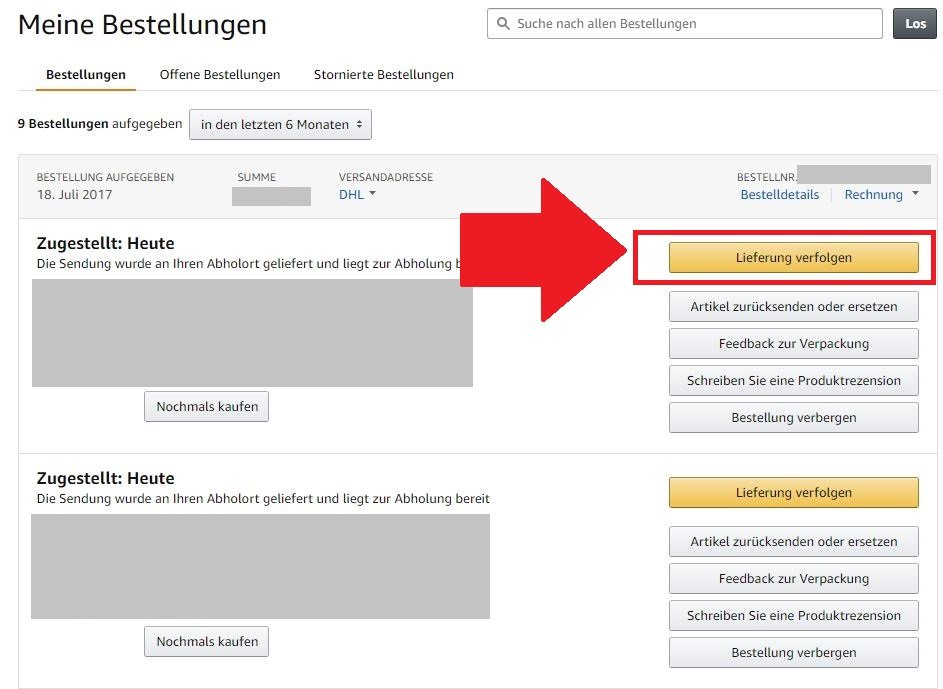This screenshot has width=943, height=689.
Task: Hide first order via Bestellung verbergen
Action: pos(793,418)
